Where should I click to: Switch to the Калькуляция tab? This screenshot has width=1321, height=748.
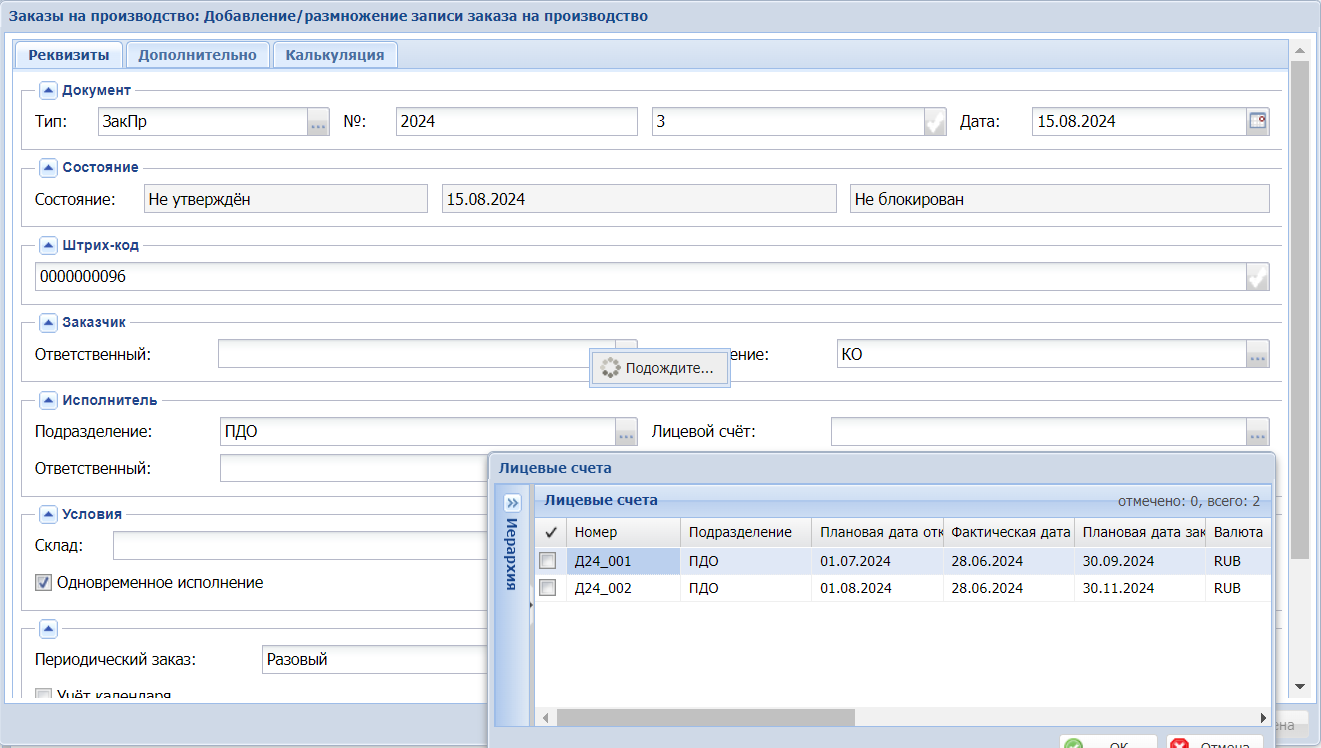click(335, 55)
